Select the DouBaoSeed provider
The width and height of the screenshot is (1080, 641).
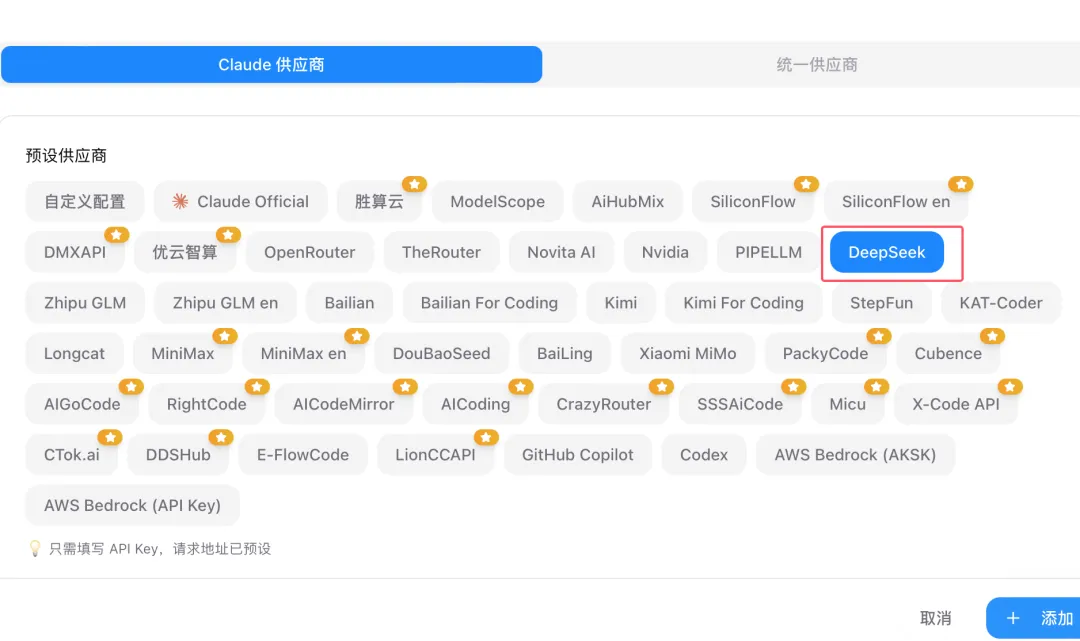point(442,353)
